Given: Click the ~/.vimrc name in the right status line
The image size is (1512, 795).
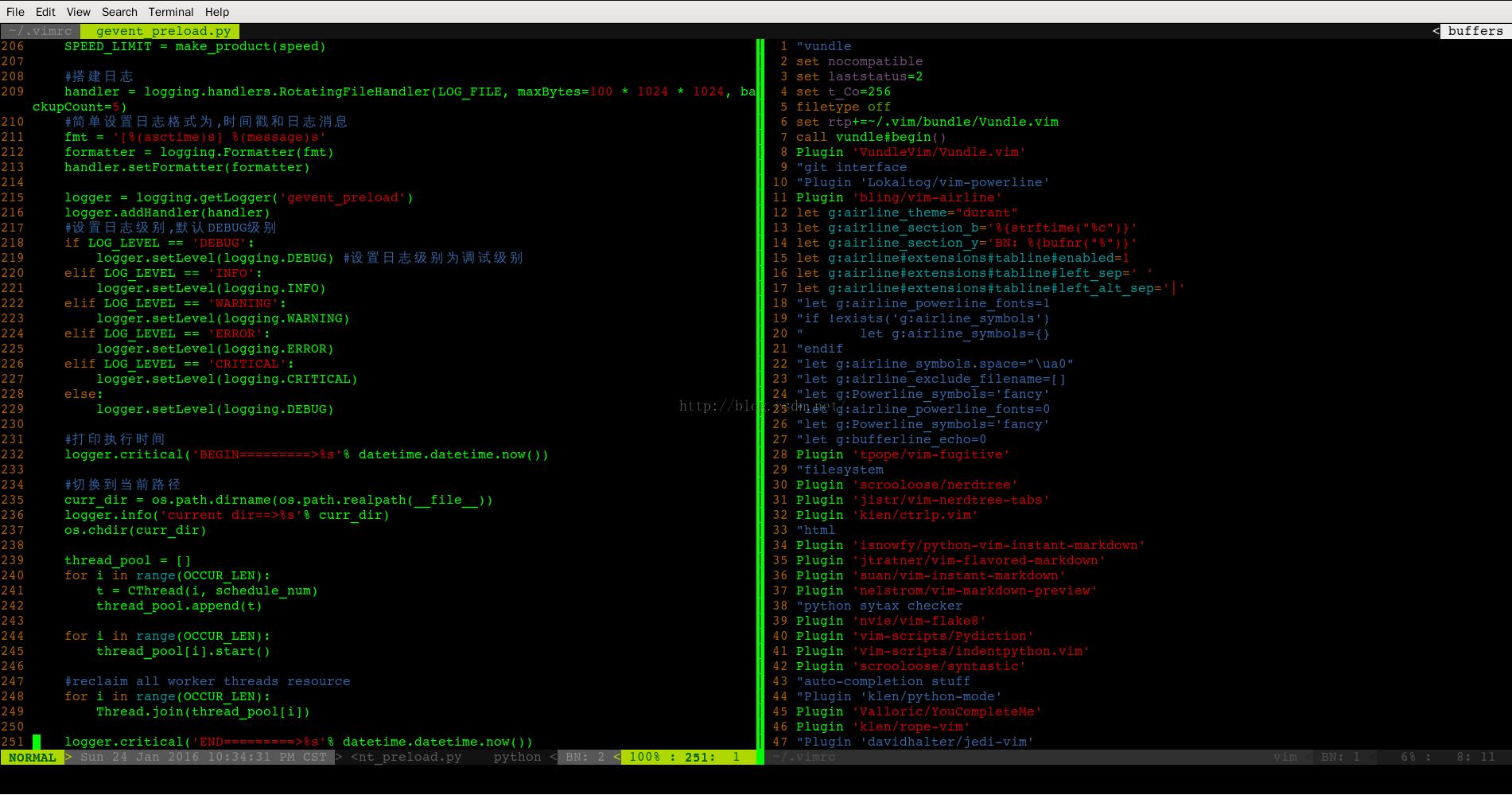Looking at the screenshot, I should pyautogui.click(x=803, y=757).
